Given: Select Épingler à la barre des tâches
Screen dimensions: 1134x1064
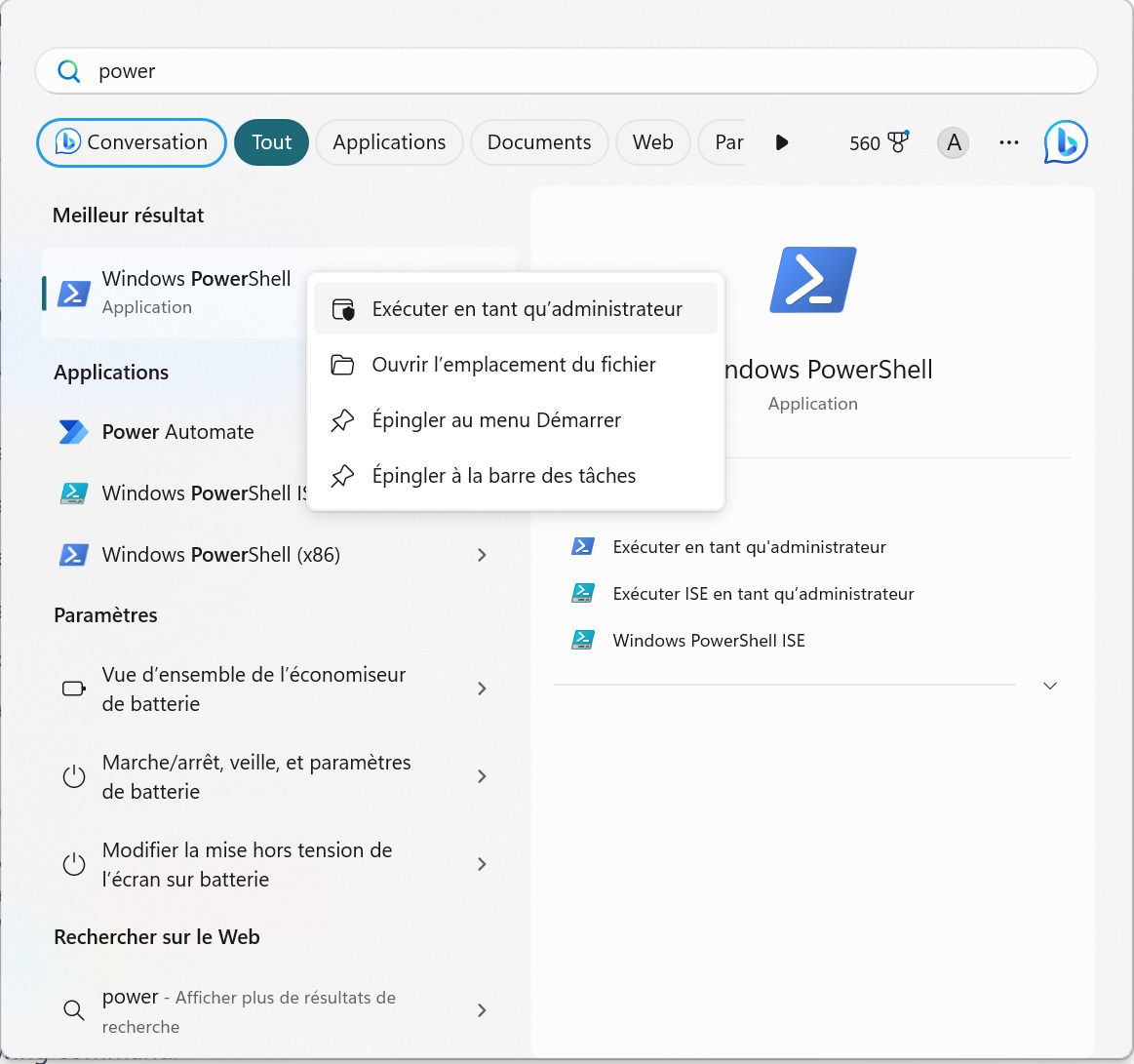Looking at the screenshot, I should point(516,476).
